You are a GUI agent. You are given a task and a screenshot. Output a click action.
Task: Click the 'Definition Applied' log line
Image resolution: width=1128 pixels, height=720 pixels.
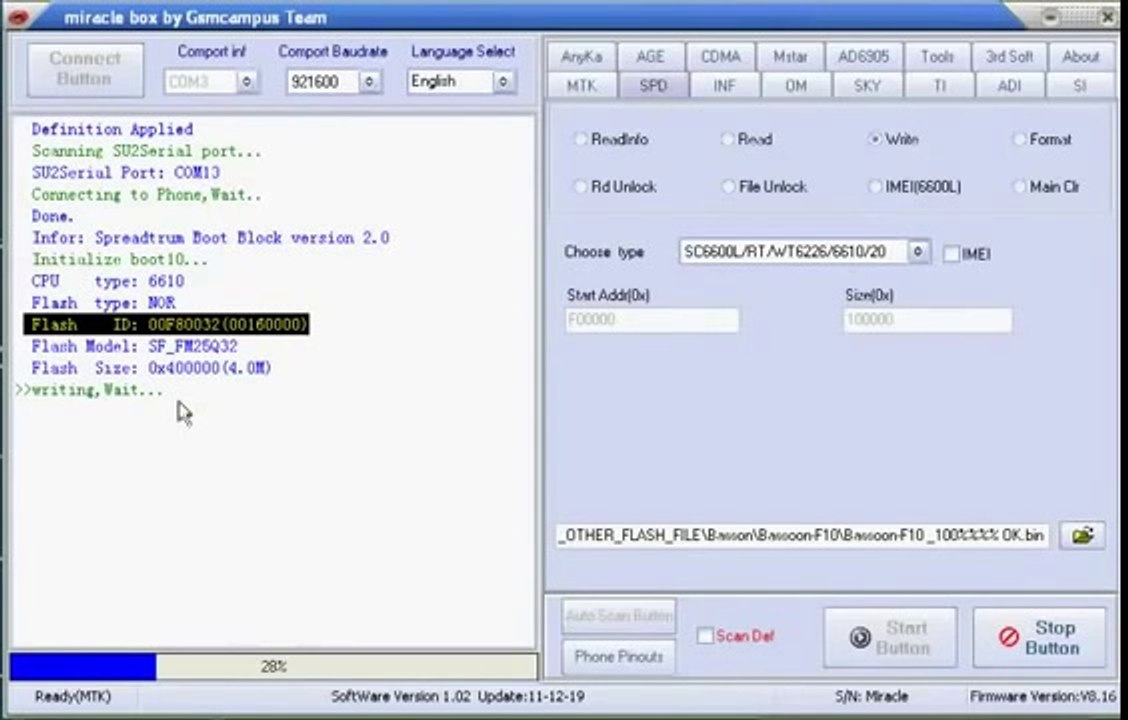click(x=112, y=129)
